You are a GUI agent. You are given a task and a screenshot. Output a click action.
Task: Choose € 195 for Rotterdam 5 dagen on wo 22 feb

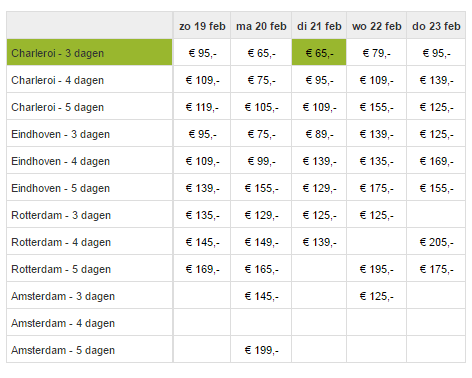tap(376, 269)
